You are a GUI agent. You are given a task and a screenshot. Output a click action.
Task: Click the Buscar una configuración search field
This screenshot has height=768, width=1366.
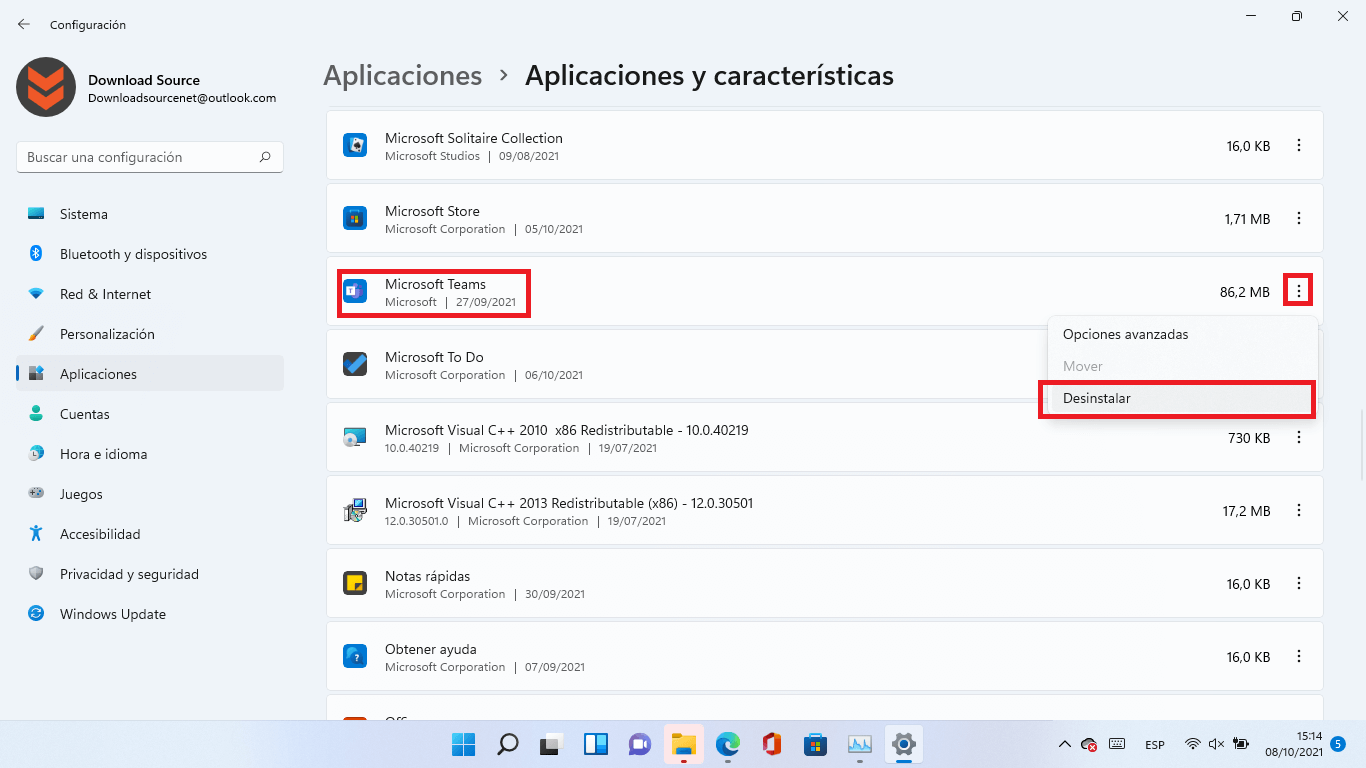pos(150,157)
